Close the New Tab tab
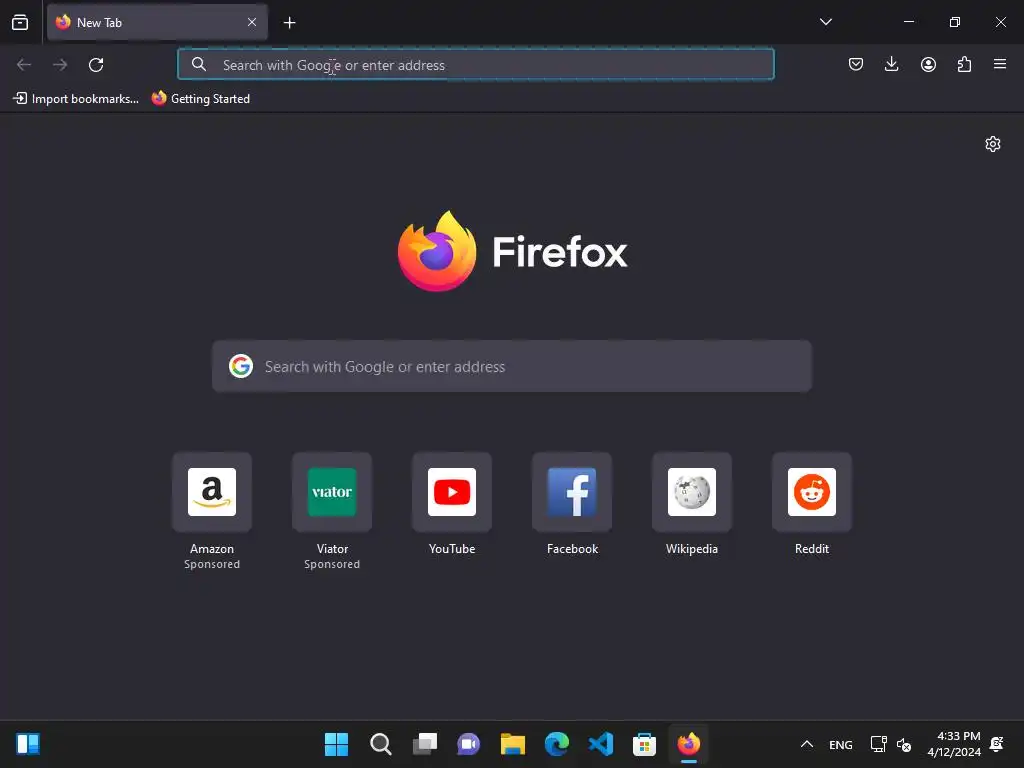The height and width of the screenshot is (768, 1024). click(251, 22)
